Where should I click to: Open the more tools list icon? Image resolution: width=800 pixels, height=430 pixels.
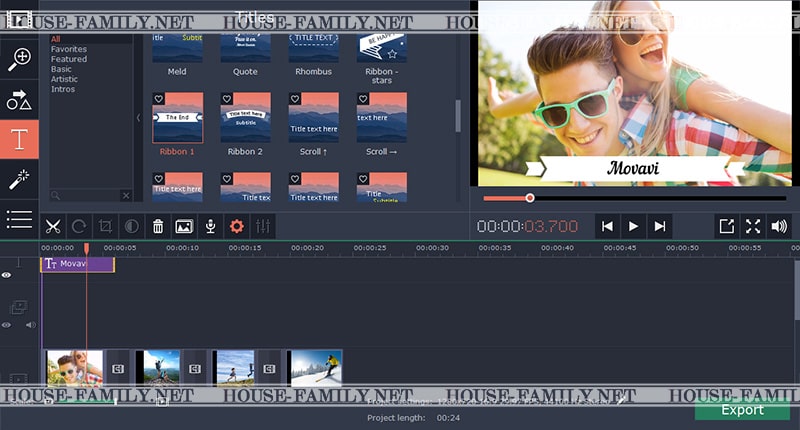pyautogui.click(x=19, y=219)
